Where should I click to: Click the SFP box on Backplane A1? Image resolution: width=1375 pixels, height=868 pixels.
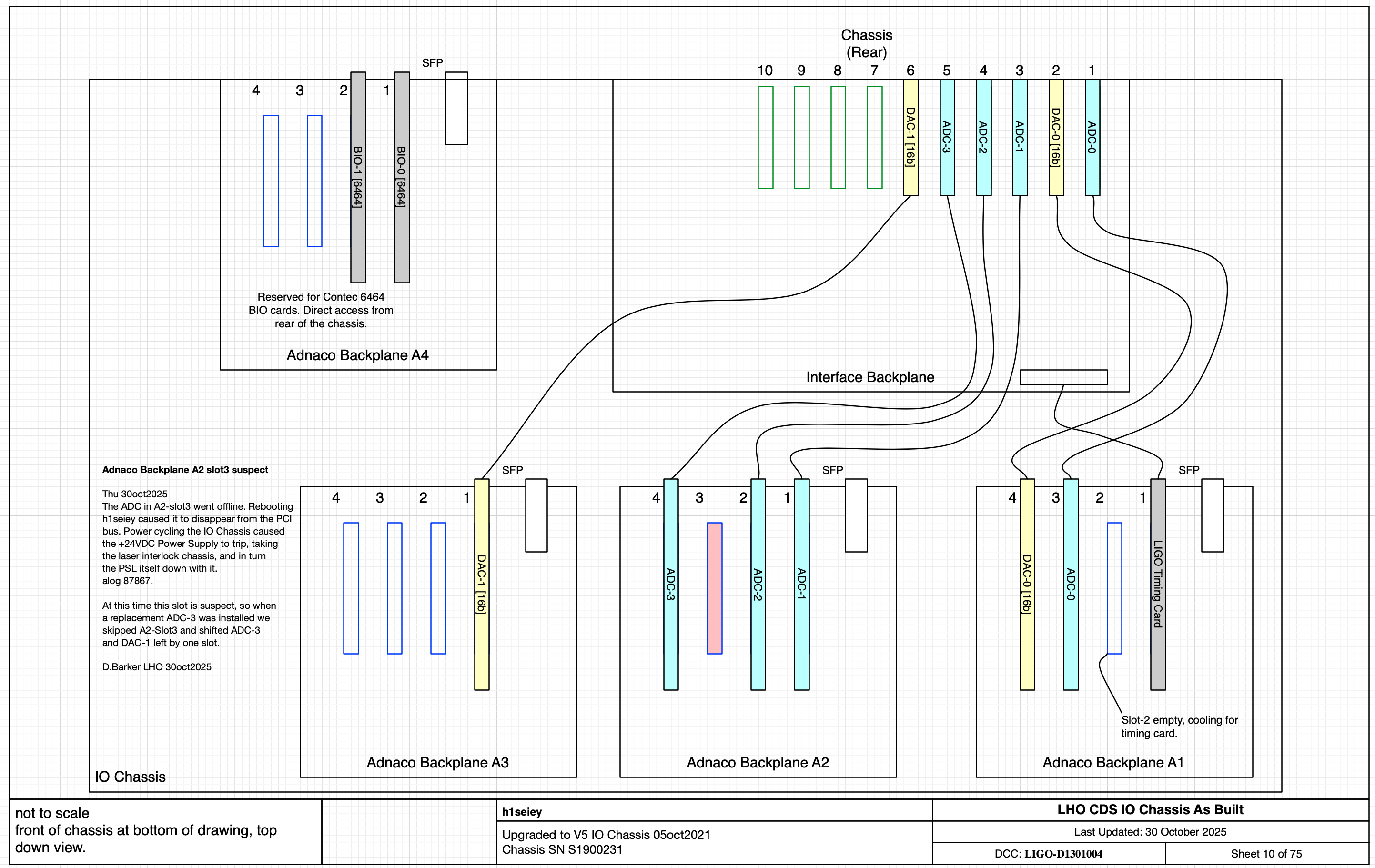1212,515
